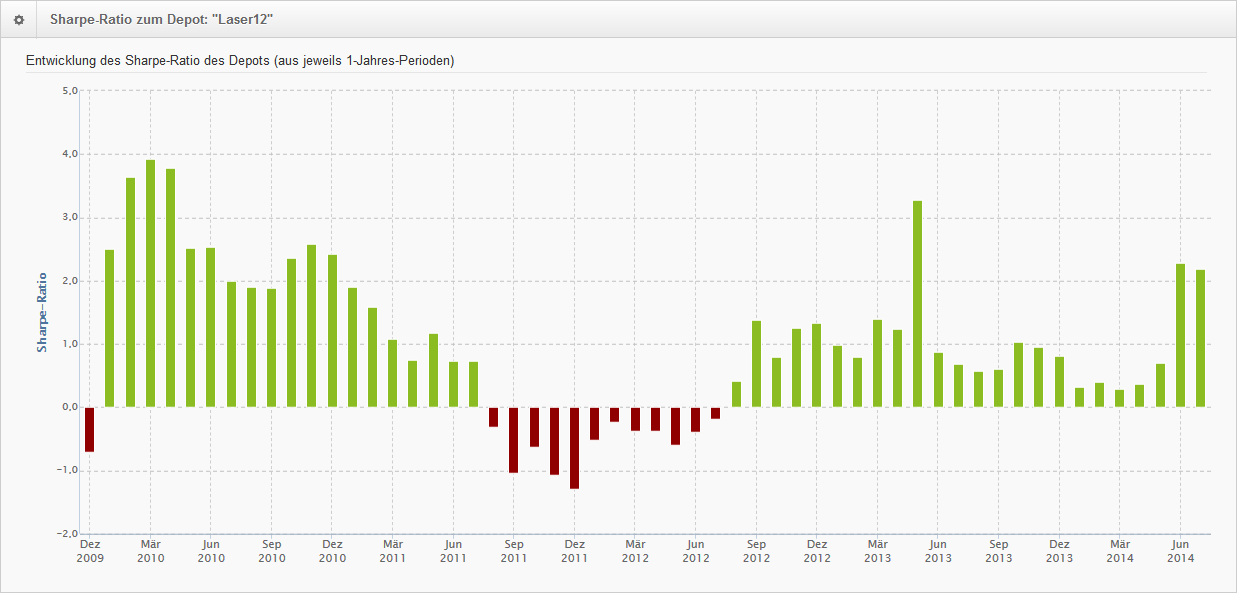Screen dimensions: 1237x593
Task: Click the Jun 2012 x-axis label
Action: tap(695, 551)
